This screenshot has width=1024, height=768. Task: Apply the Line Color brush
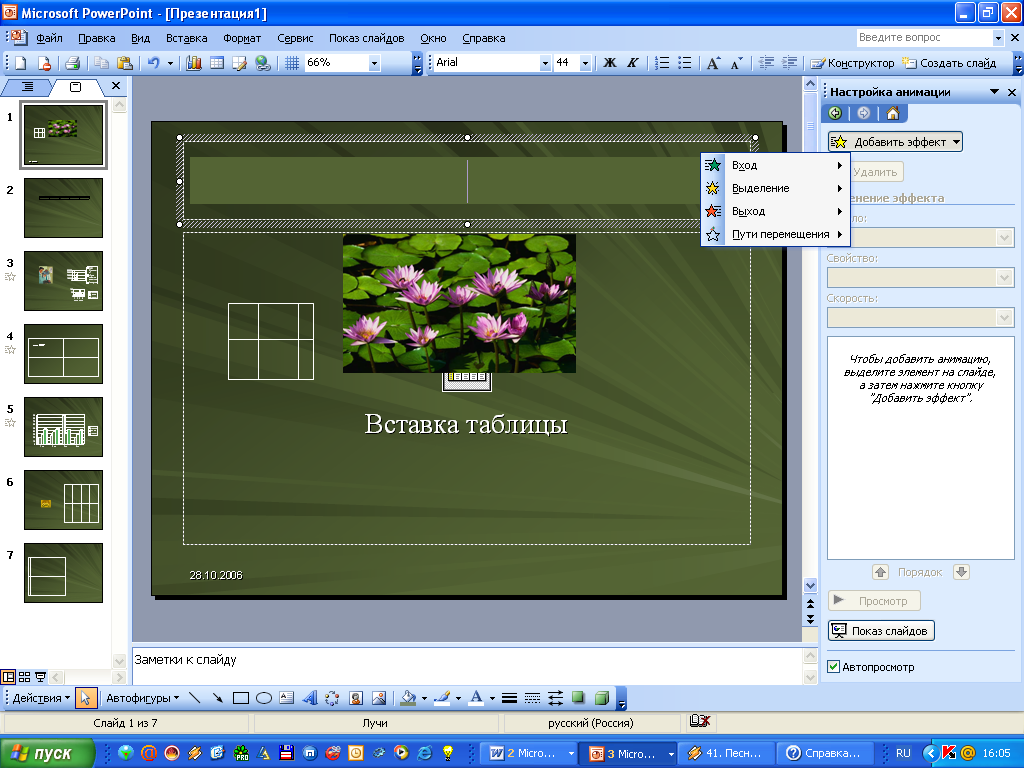pos(442,698)
